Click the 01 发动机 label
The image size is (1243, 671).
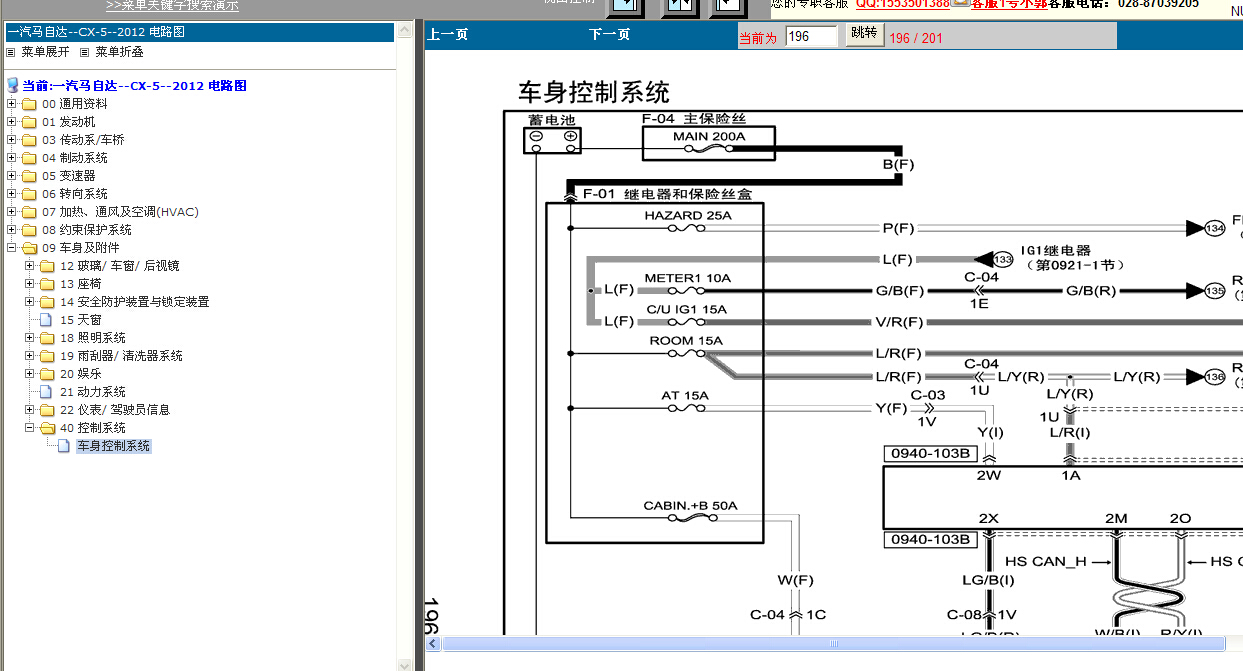(x=69, y=122)
